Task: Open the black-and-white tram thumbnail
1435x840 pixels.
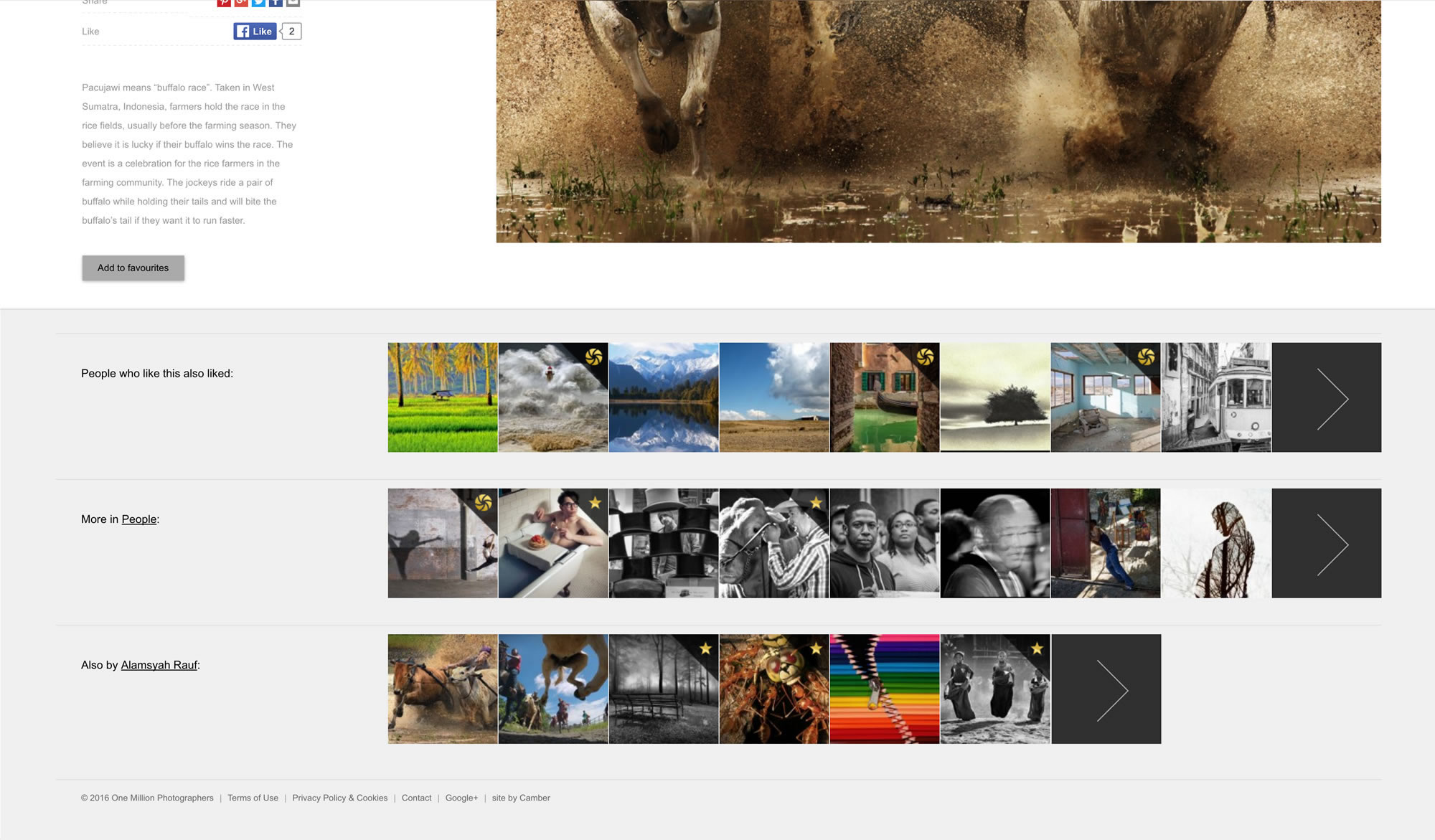Action: [1215, 397]
